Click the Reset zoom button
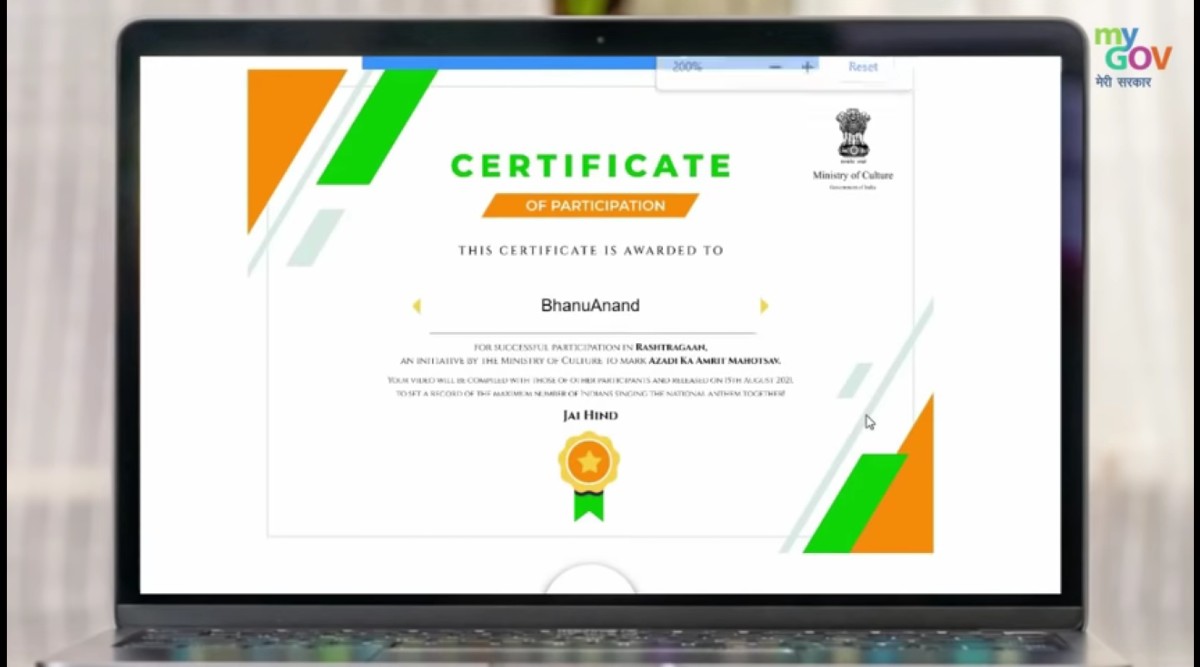This screenshot has width=1200, height=667. click(x=863, y=67)
